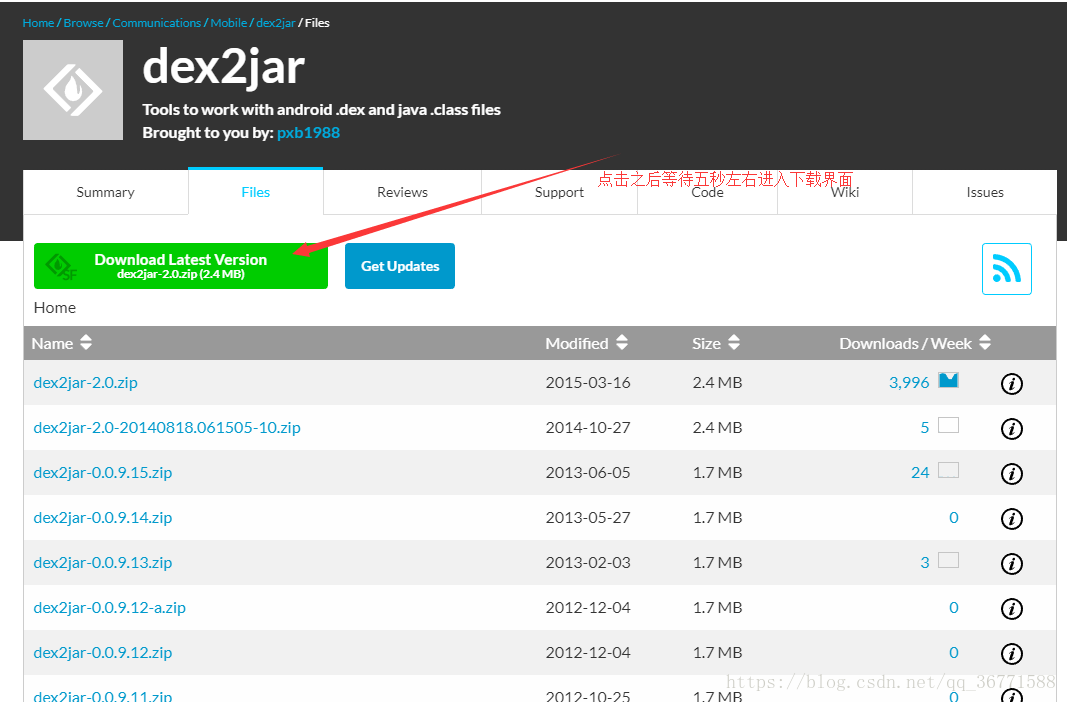
Task: Download dex2jar-0.0.9.15.zip link
Action: coord(103,472)
